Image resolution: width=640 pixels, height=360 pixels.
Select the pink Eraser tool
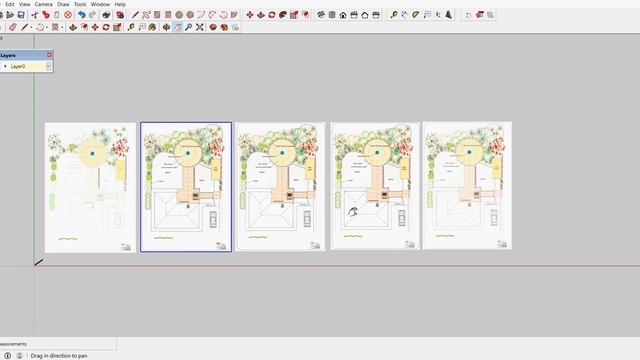point(13,27)
